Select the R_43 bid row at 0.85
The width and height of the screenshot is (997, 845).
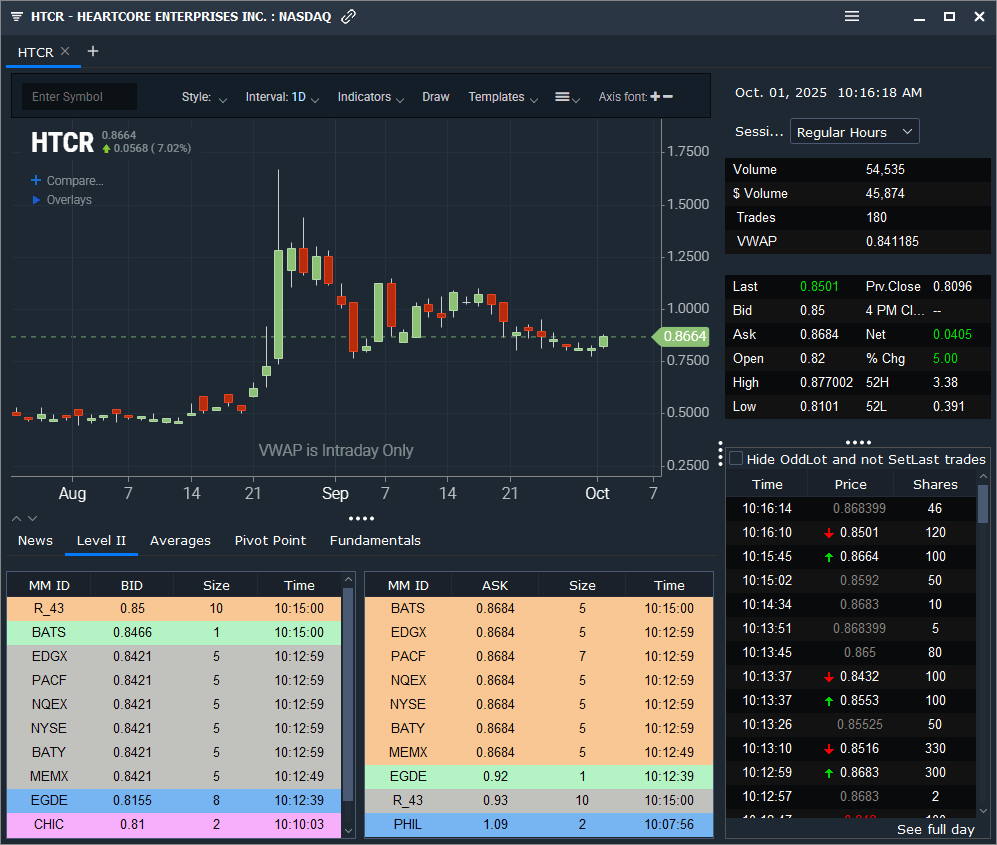tap(174, 608)
